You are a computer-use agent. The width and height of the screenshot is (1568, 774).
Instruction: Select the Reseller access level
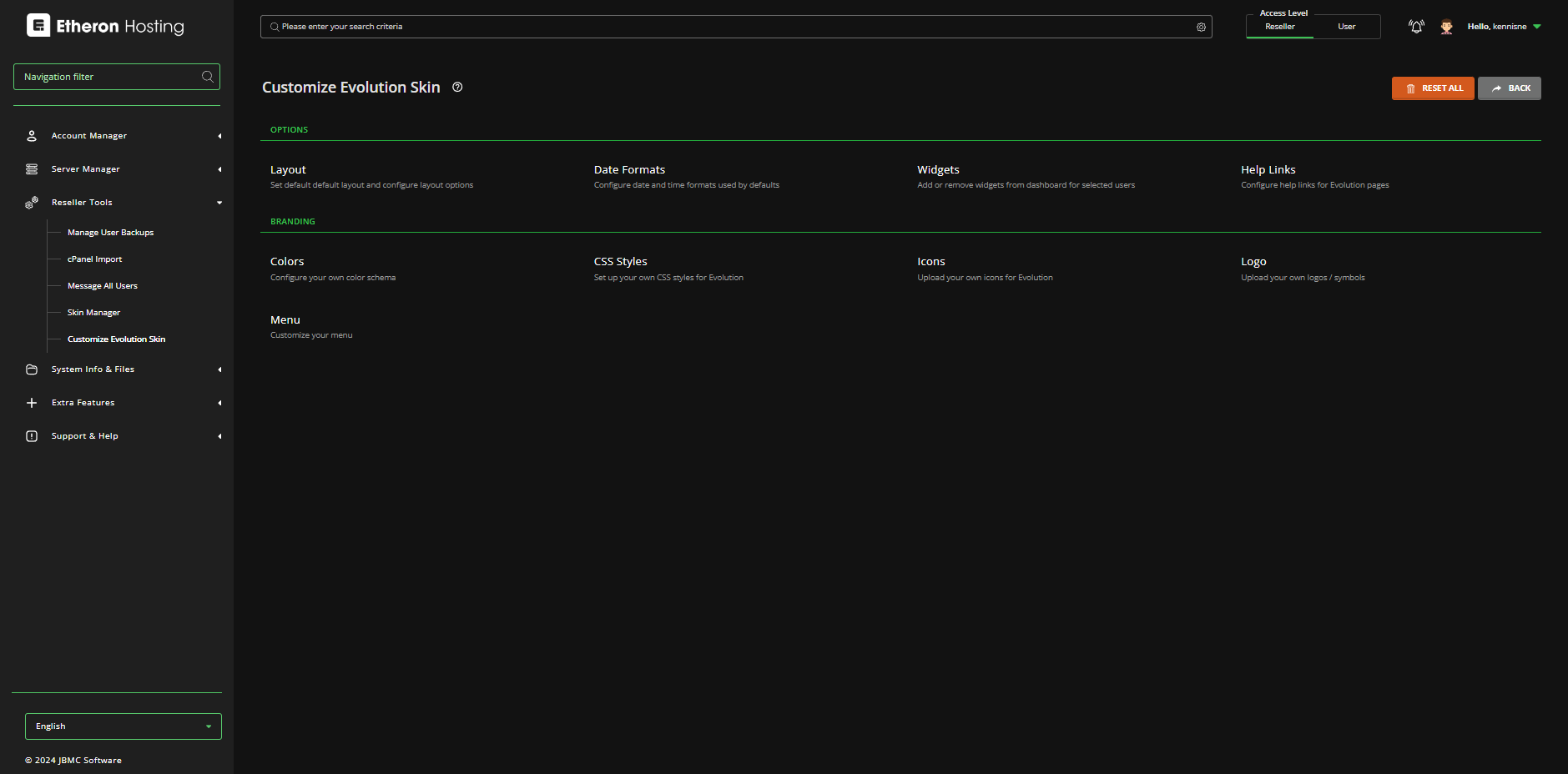tap(1279, 27)
